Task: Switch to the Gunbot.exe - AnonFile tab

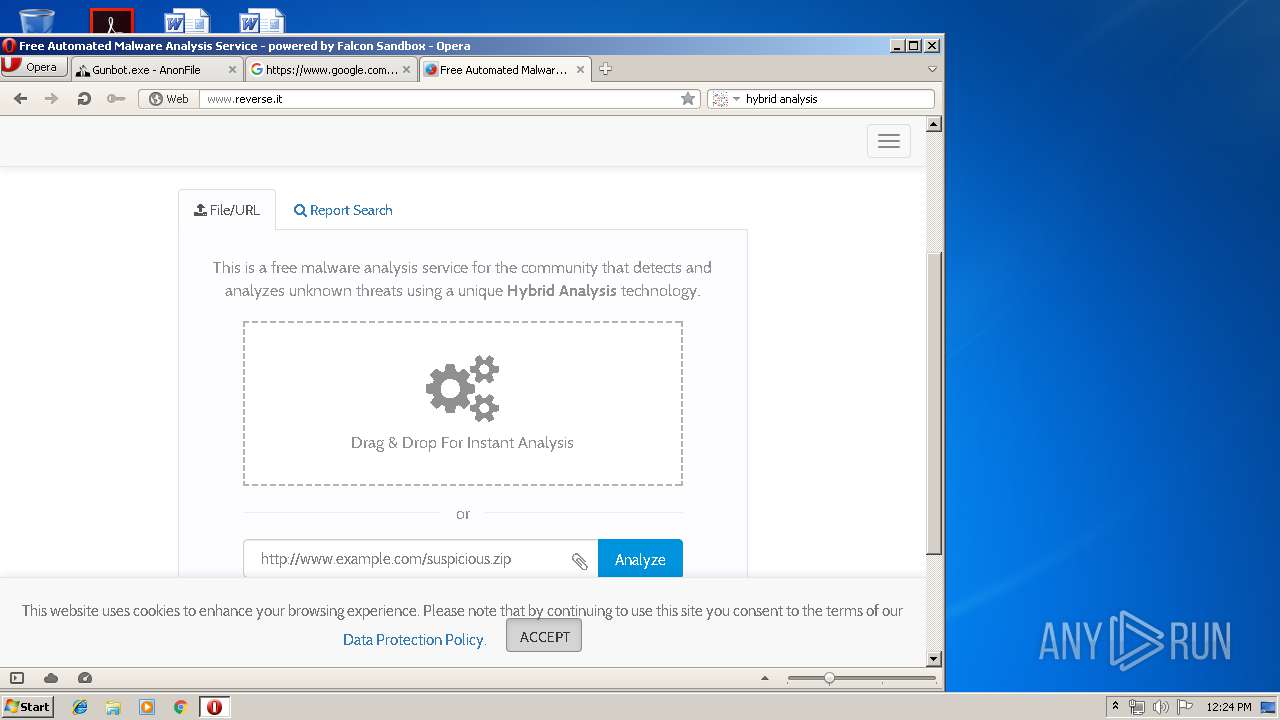Action: [157, 70]
